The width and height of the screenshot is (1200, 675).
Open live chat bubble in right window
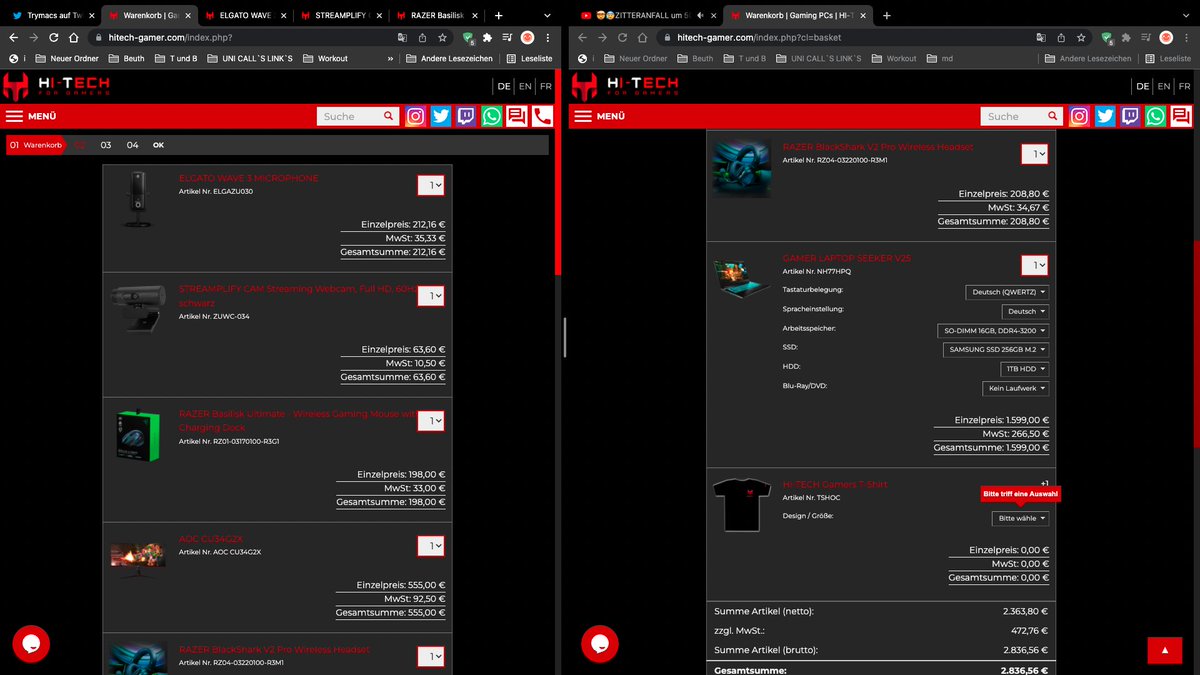[x=600, y=644]
